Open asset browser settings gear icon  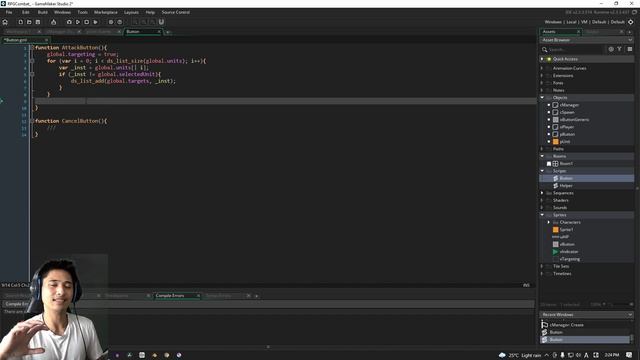pos(611,49)
